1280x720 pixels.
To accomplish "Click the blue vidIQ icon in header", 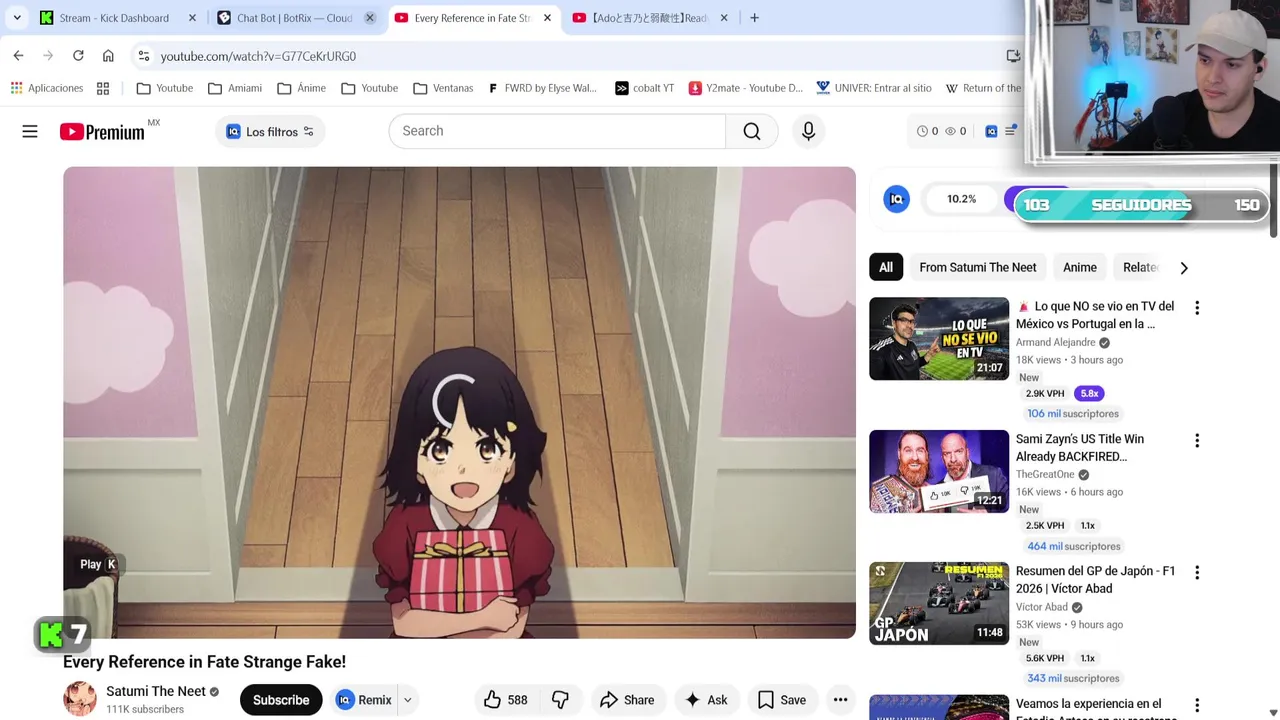I will coord(991,131).
